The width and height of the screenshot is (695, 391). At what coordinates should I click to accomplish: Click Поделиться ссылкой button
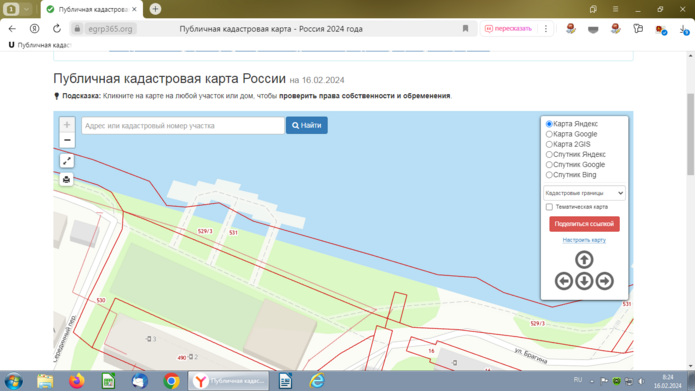[x=584, y=224]
